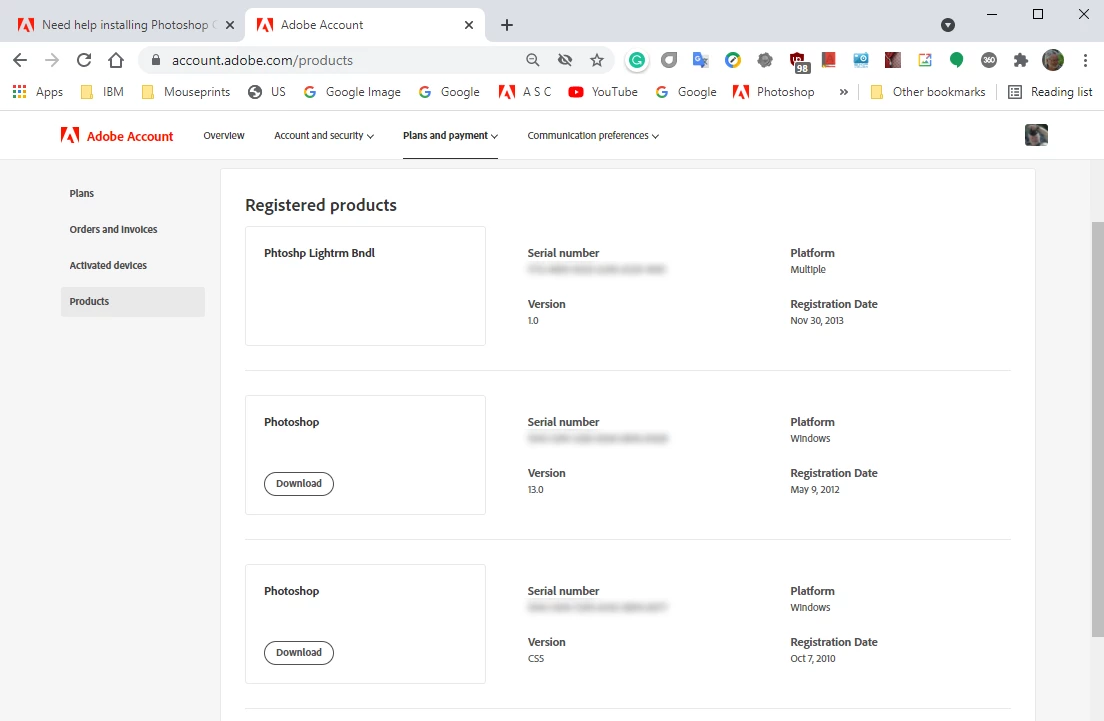
Task: Open the Google Translate extension icon
Action: coord(701,61)
